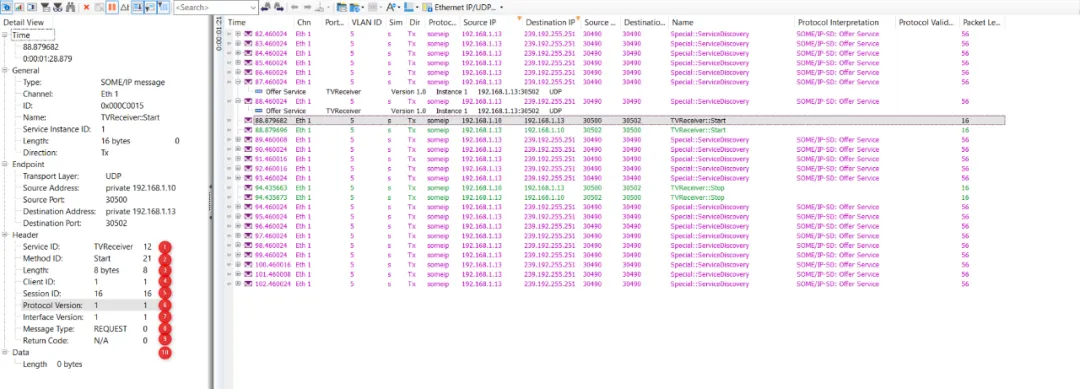Open the font size Aᵃ dropdown

[x=399, y=7]
